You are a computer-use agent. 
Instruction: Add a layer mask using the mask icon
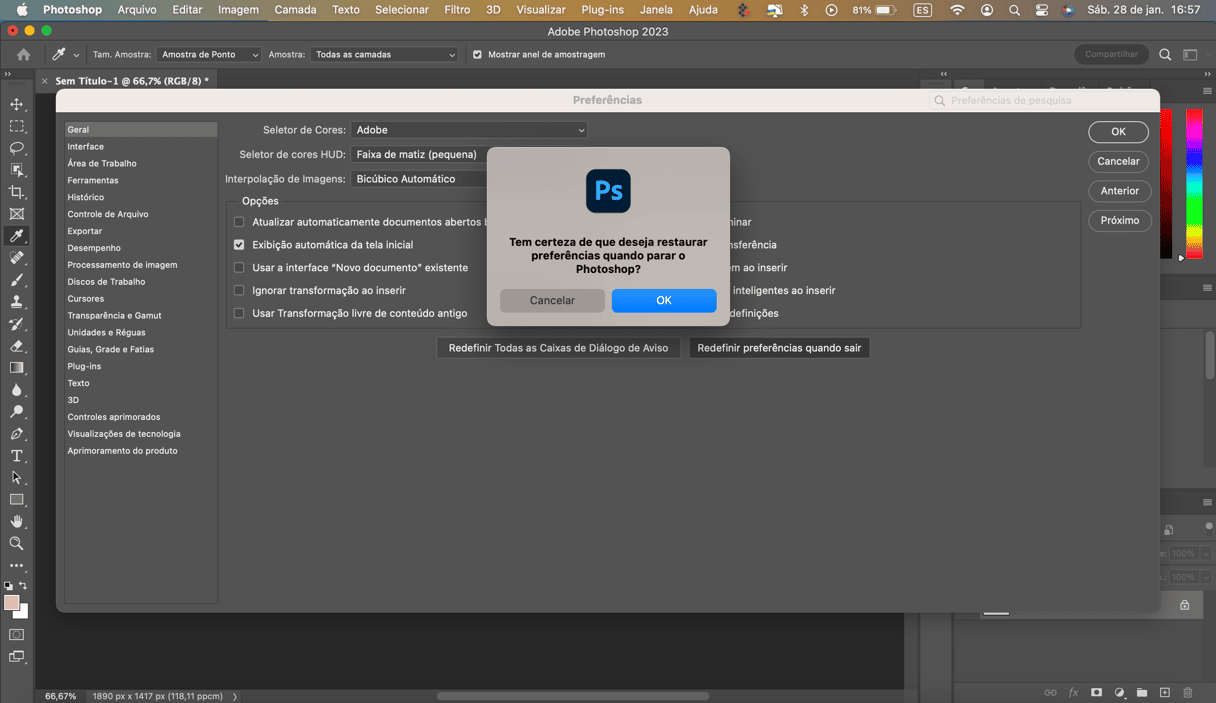pos(1096,693)
